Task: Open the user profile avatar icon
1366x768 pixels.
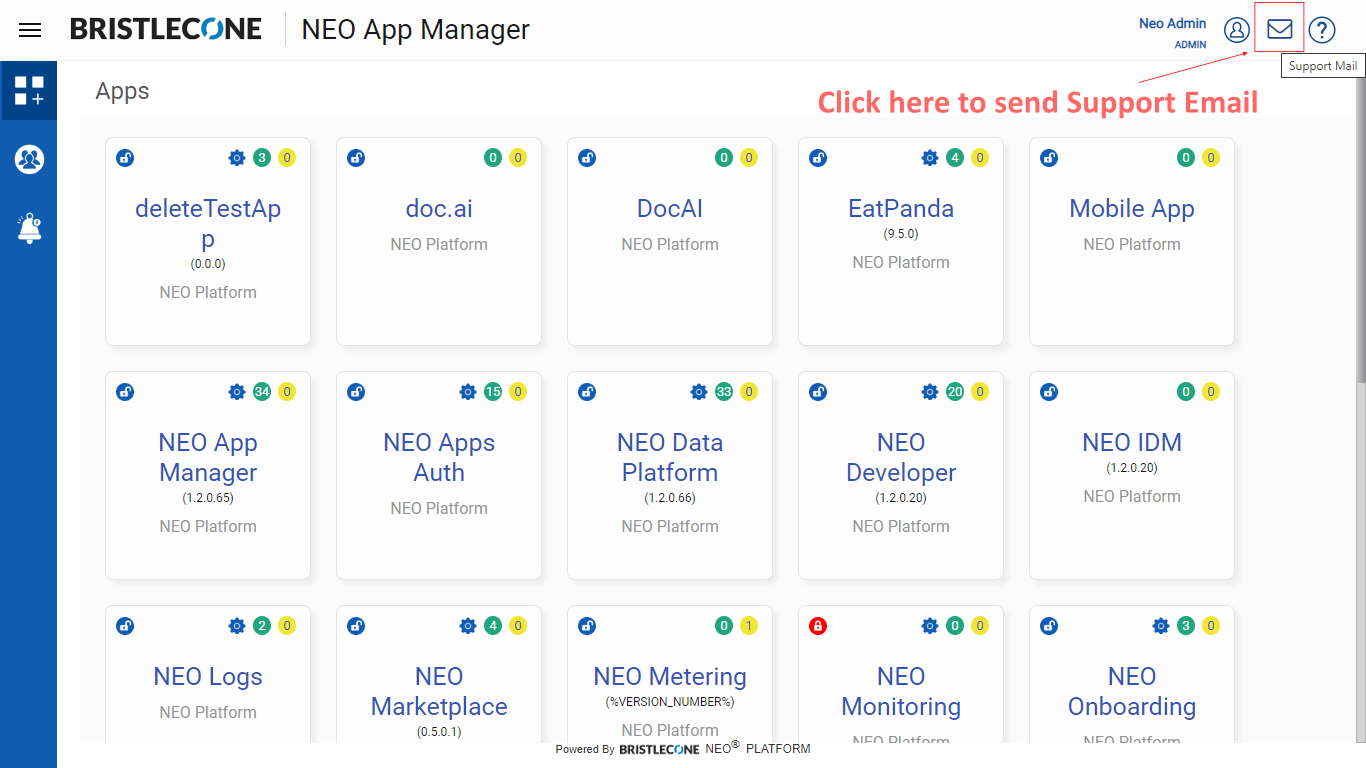Action: coord(1237,30)
